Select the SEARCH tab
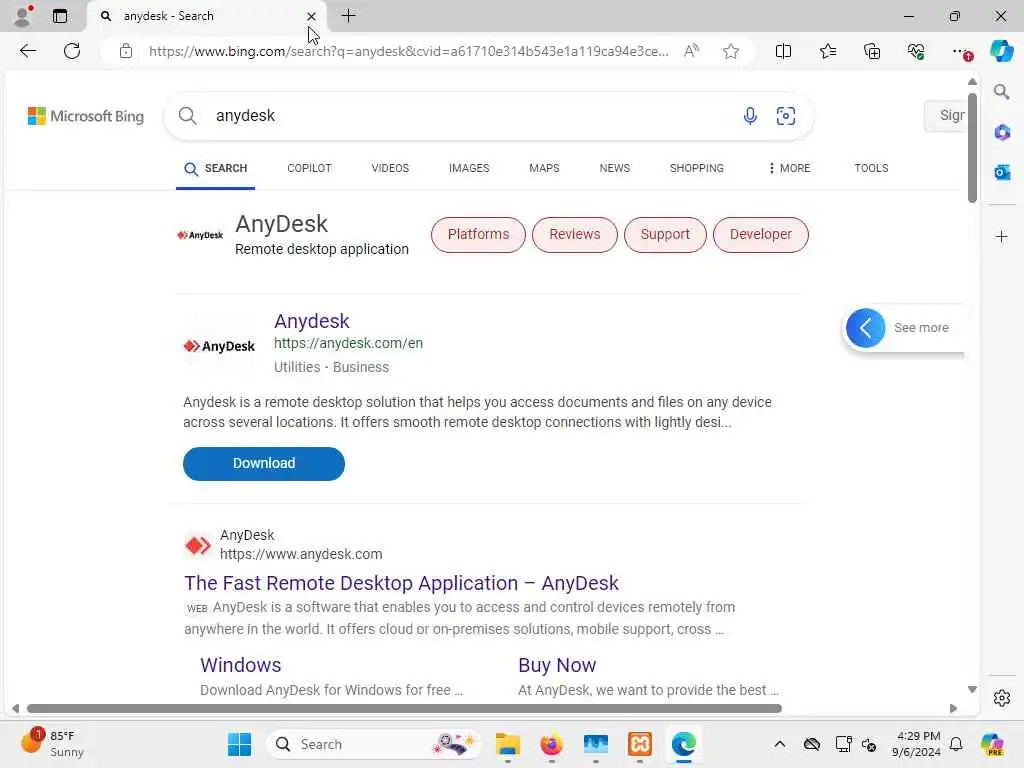This screenshot has height=768, width=1024. coord(216,168)
